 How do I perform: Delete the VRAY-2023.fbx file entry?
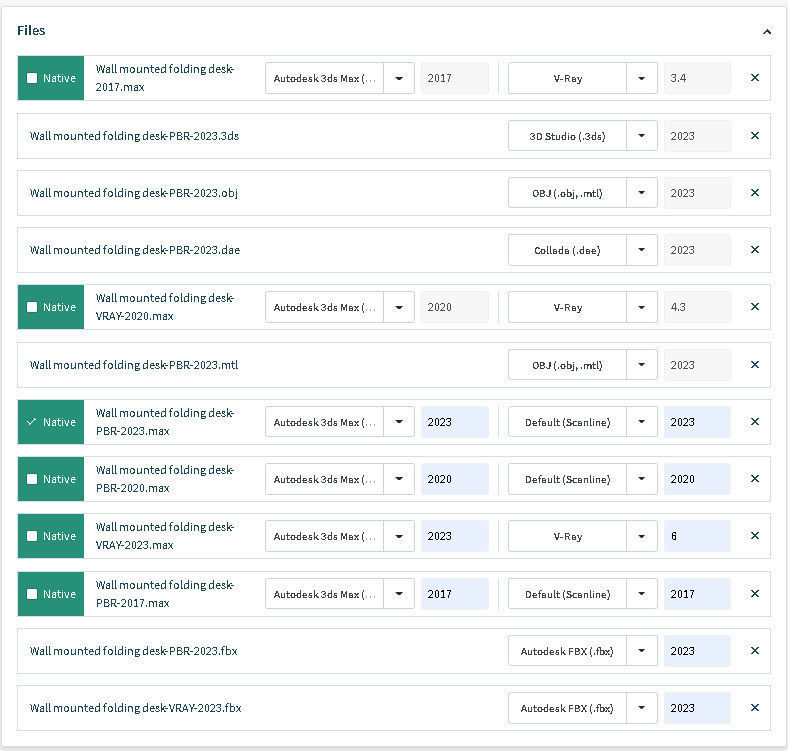[x=754, y=708]
